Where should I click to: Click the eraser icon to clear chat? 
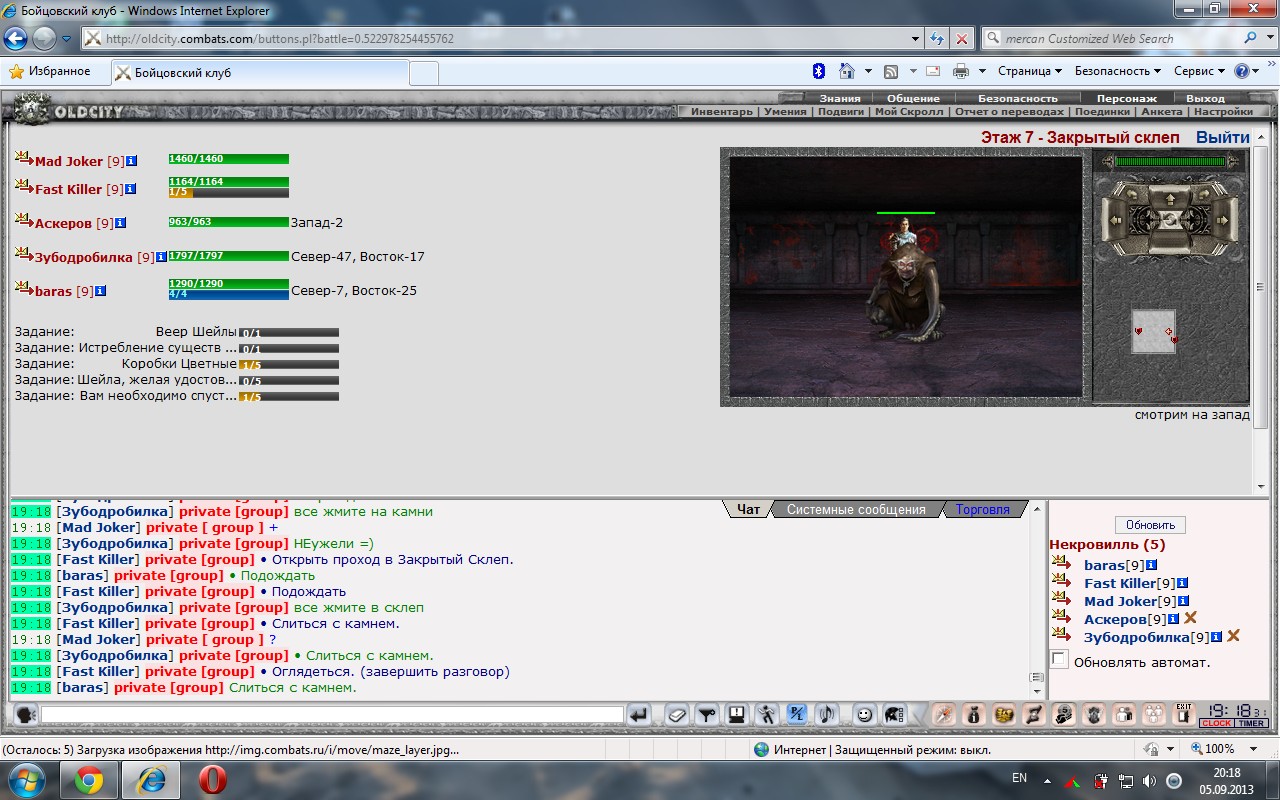(x=677, y=715)
